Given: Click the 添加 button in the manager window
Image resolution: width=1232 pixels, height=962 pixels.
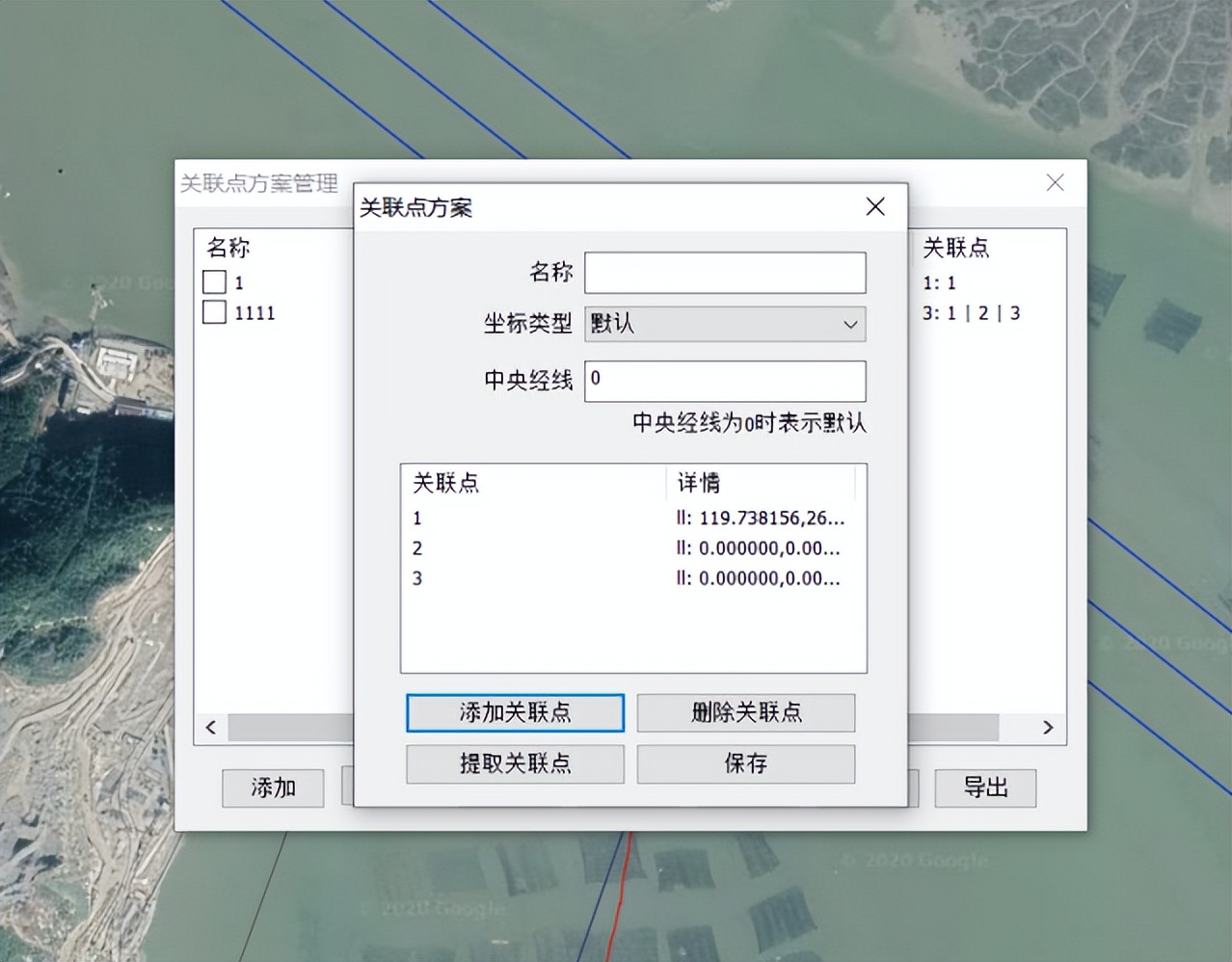Looking at the screenshot, I should pyautogui.click(x=273, y=788).
